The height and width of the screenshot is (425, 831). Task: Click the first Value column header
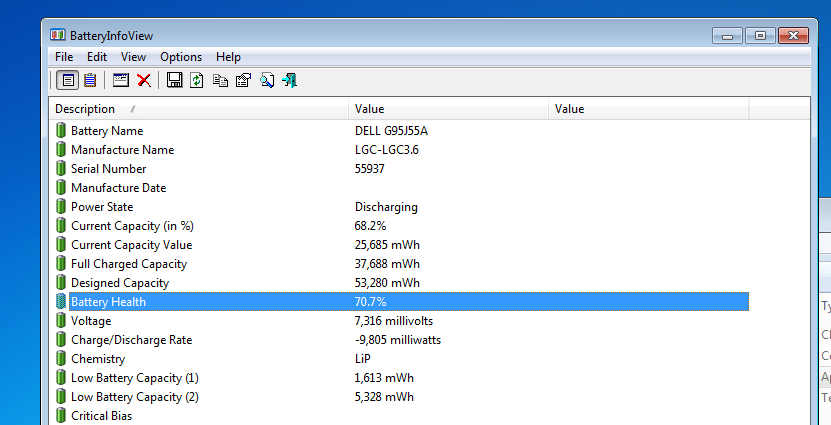pos(448,109)
